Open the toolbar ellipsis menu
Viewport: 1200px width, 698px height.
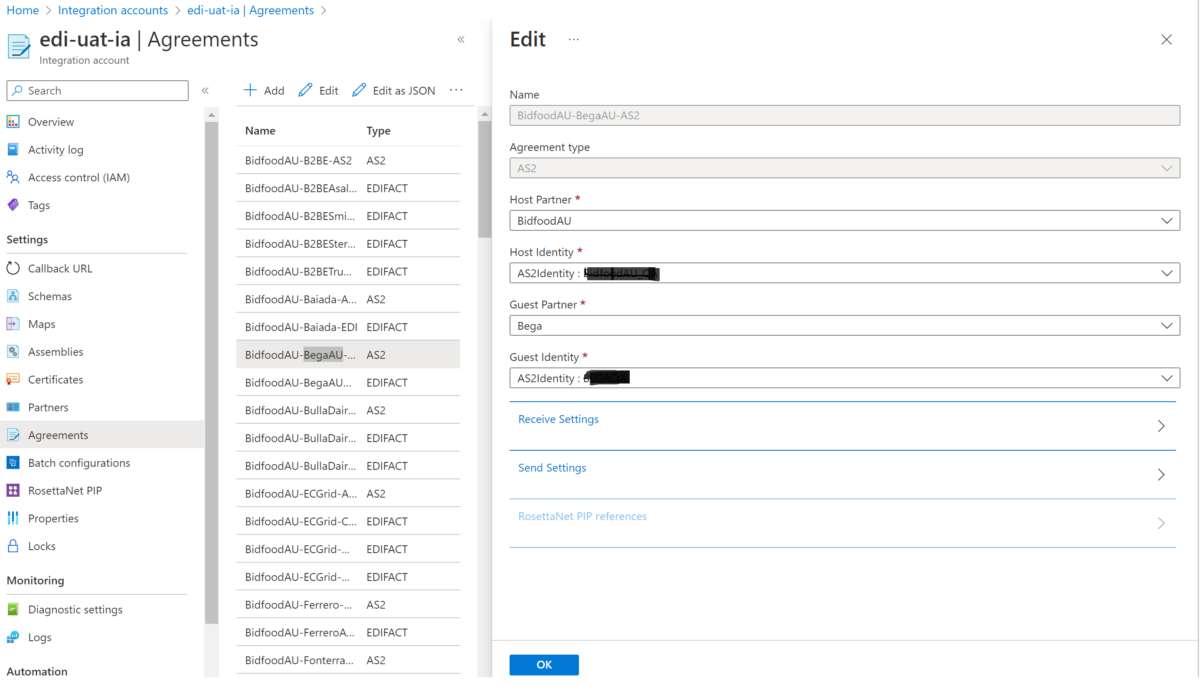456,90
